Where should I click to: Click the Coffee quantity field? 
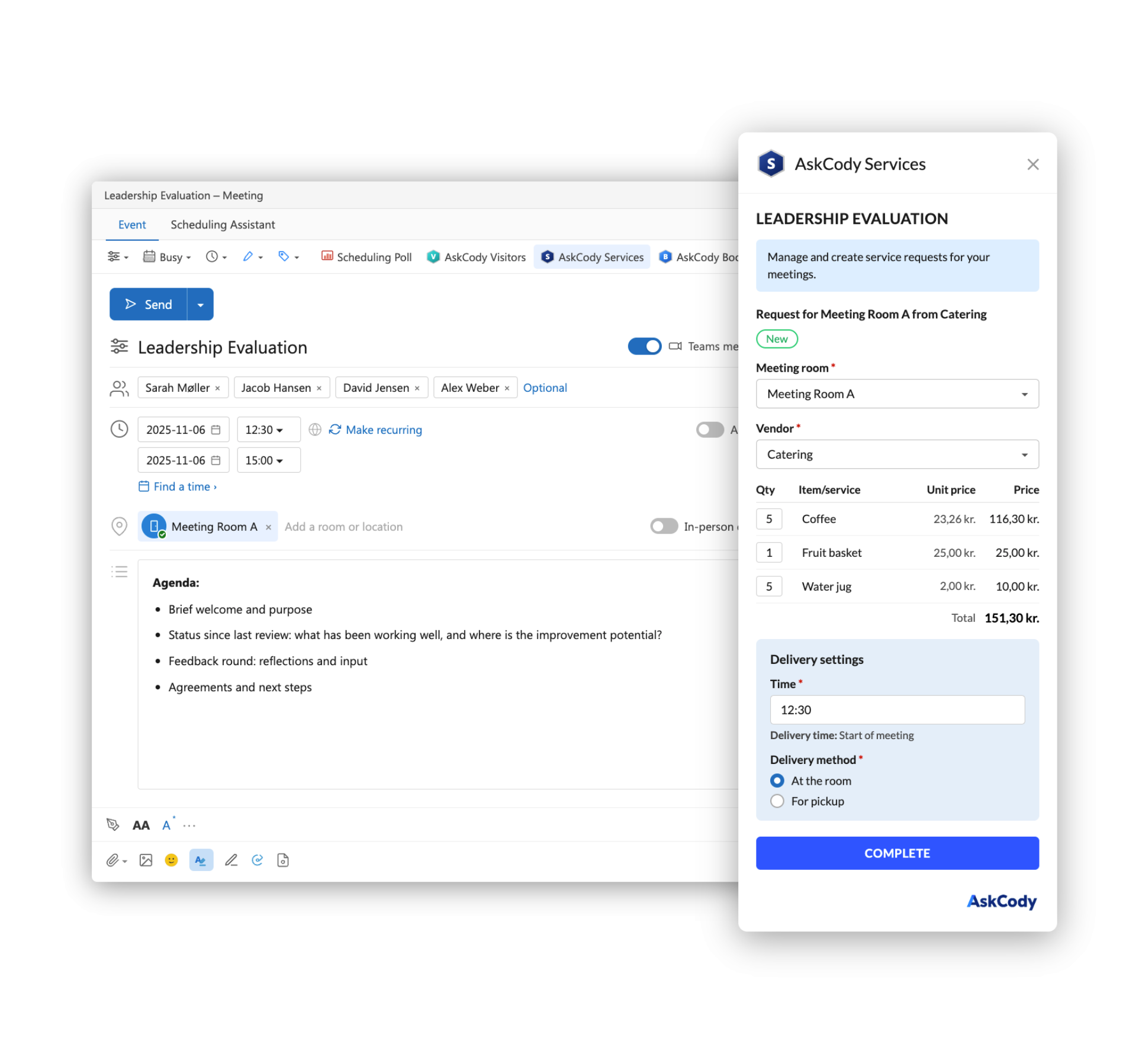769,519
